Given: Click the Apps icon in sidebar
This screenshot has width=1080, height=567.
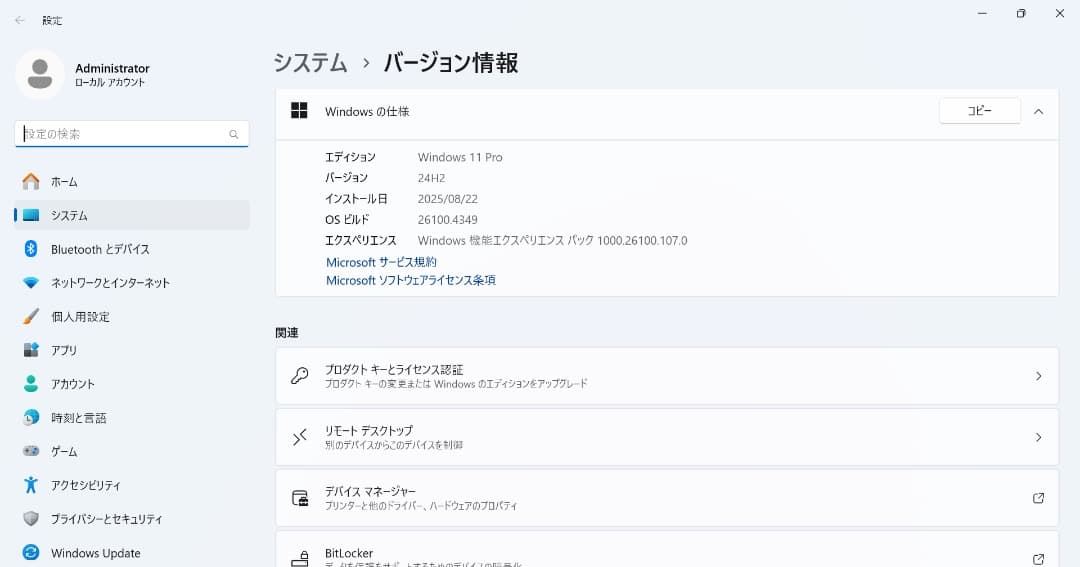Looking at the screenshot, I should pyautogui.click(x=30, y=350).
